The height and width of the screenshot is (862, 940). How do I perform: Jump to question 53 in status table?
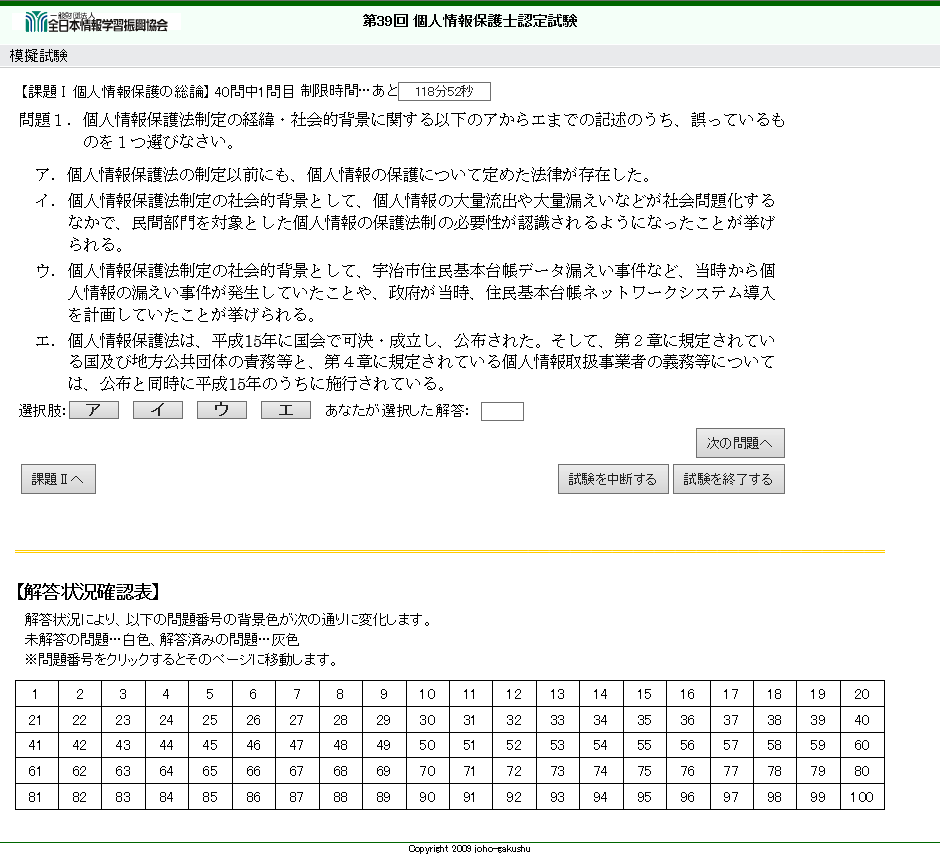pos(558,745)
